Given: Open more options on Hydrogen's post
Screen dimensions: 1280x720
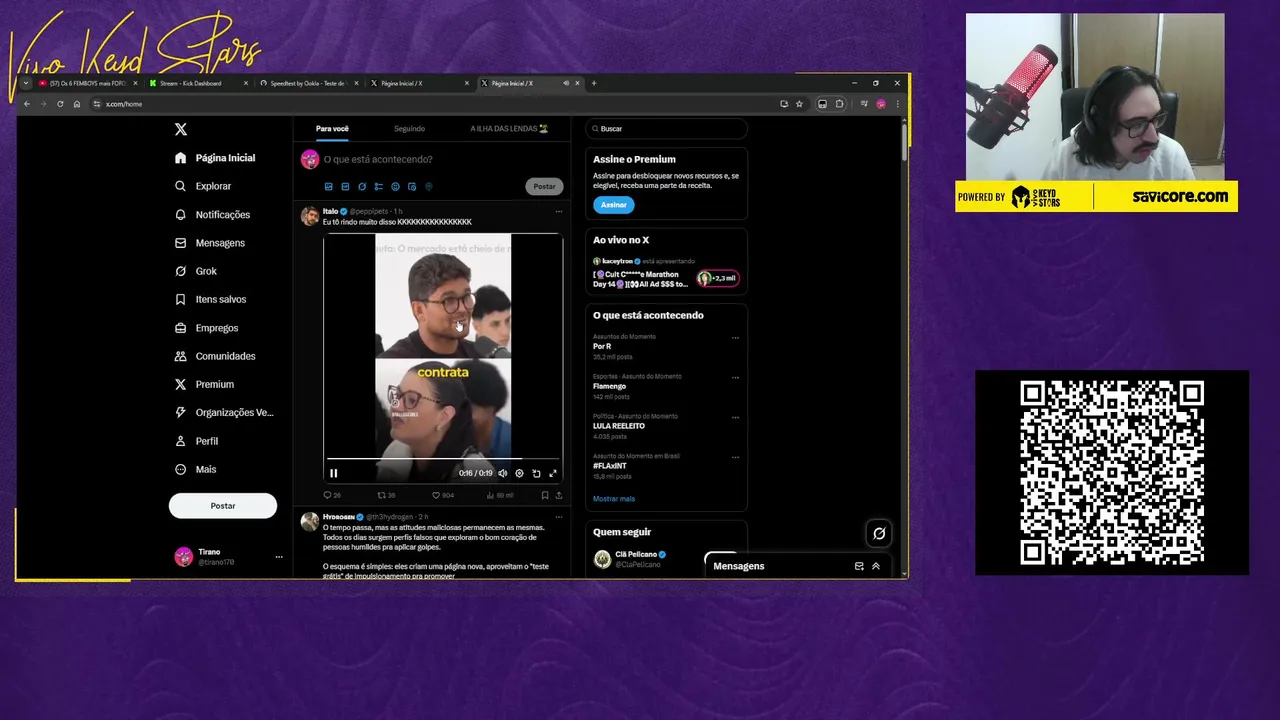Looking at the screenshot, I should pyautogui.click(x=558, y=517).
